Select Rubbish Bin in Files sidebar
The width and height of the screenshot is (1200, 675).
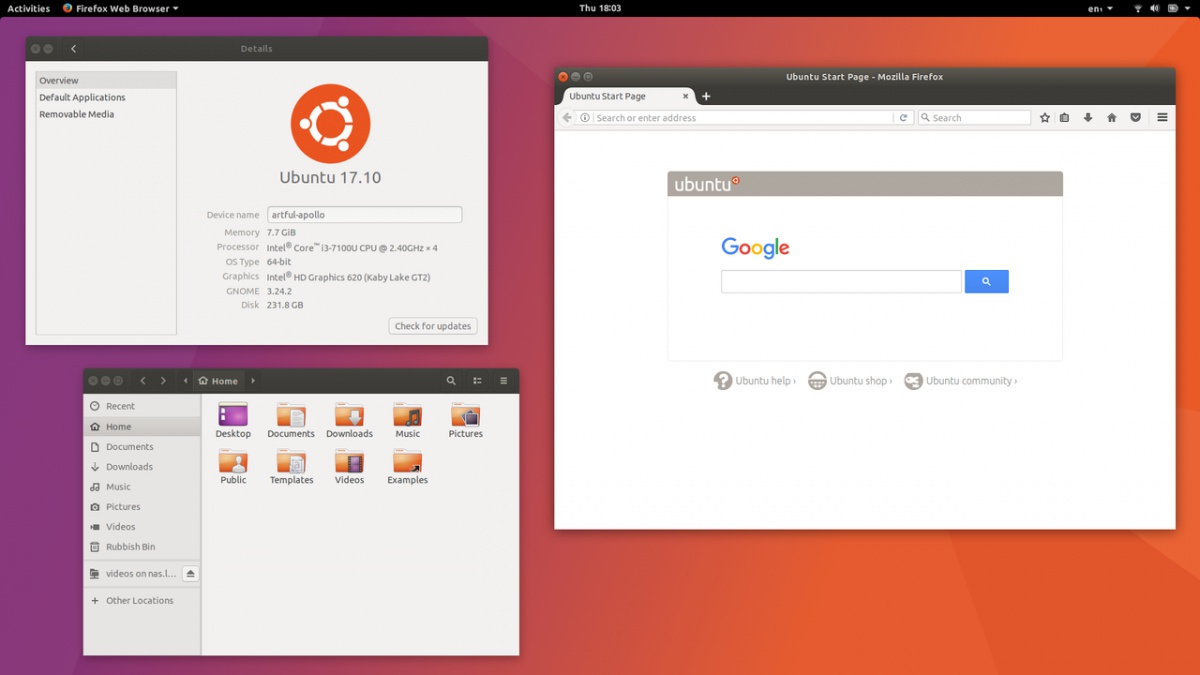click(x=130, y=547)
